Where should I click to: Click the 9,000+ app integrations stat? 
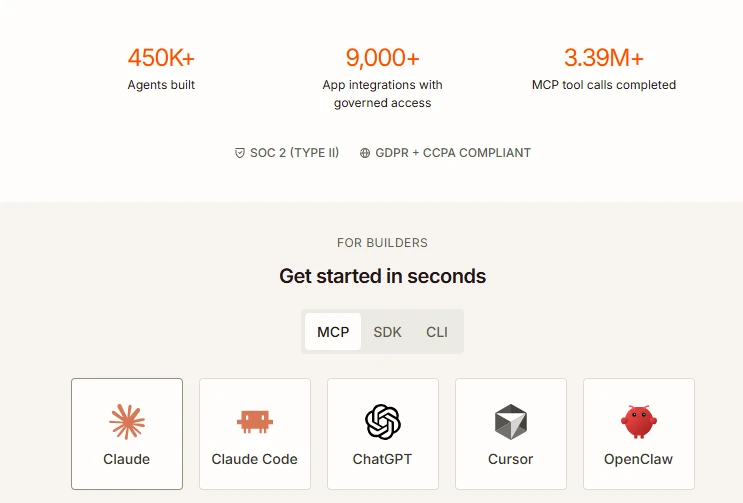pyautogui.click(x=382, y=78)
